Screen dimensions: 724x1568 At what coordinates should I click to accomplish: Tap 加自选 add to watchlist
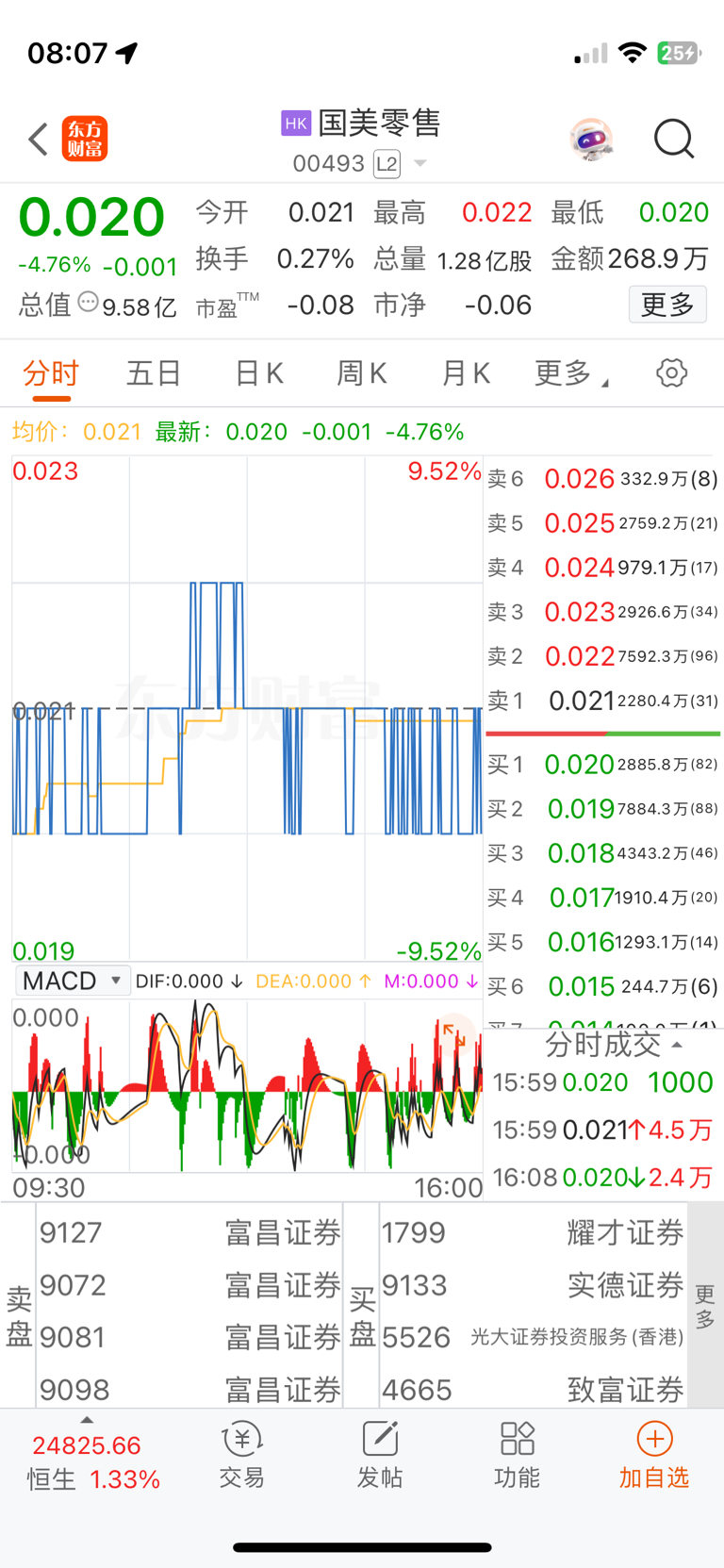pyautogui.click(x=654, y=1456)
